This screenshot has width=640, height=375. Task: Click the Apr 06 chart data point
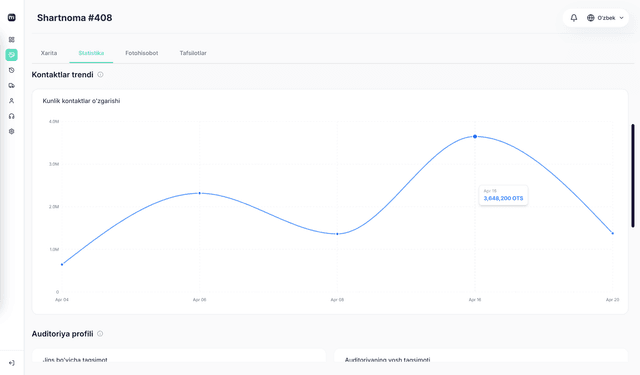[200, 193]
